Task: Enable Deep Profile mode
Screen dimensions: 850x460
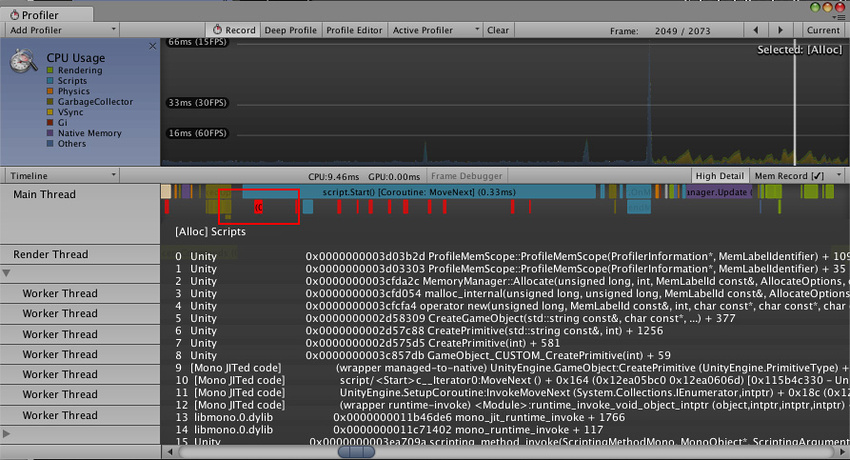Action: [x=291, y=30]
